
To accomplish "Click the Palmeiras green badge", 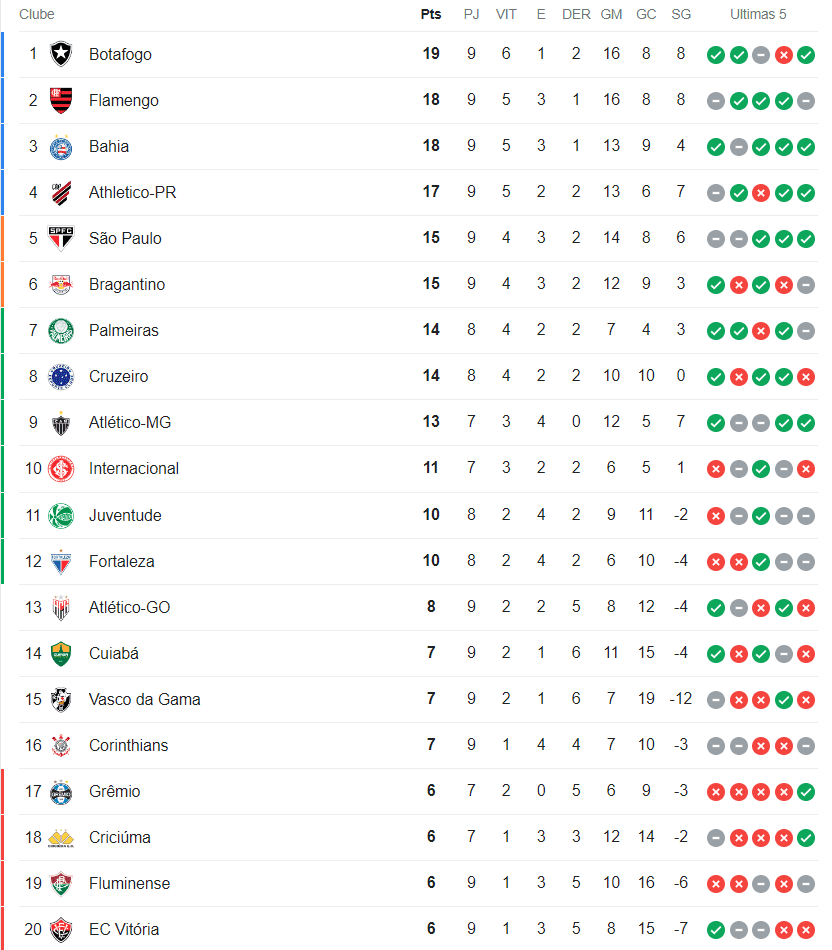I will coord(61,330).
